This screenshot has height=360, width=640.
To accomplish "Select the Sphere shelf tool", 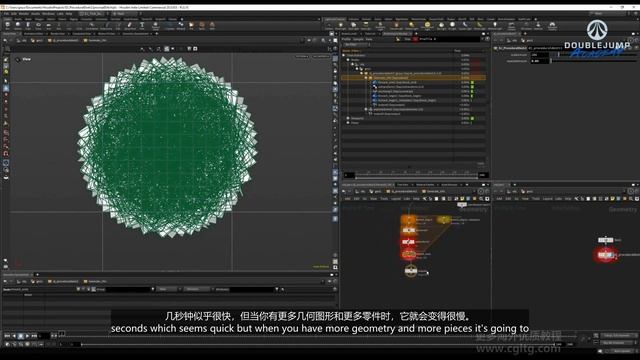I will point(18,26).
